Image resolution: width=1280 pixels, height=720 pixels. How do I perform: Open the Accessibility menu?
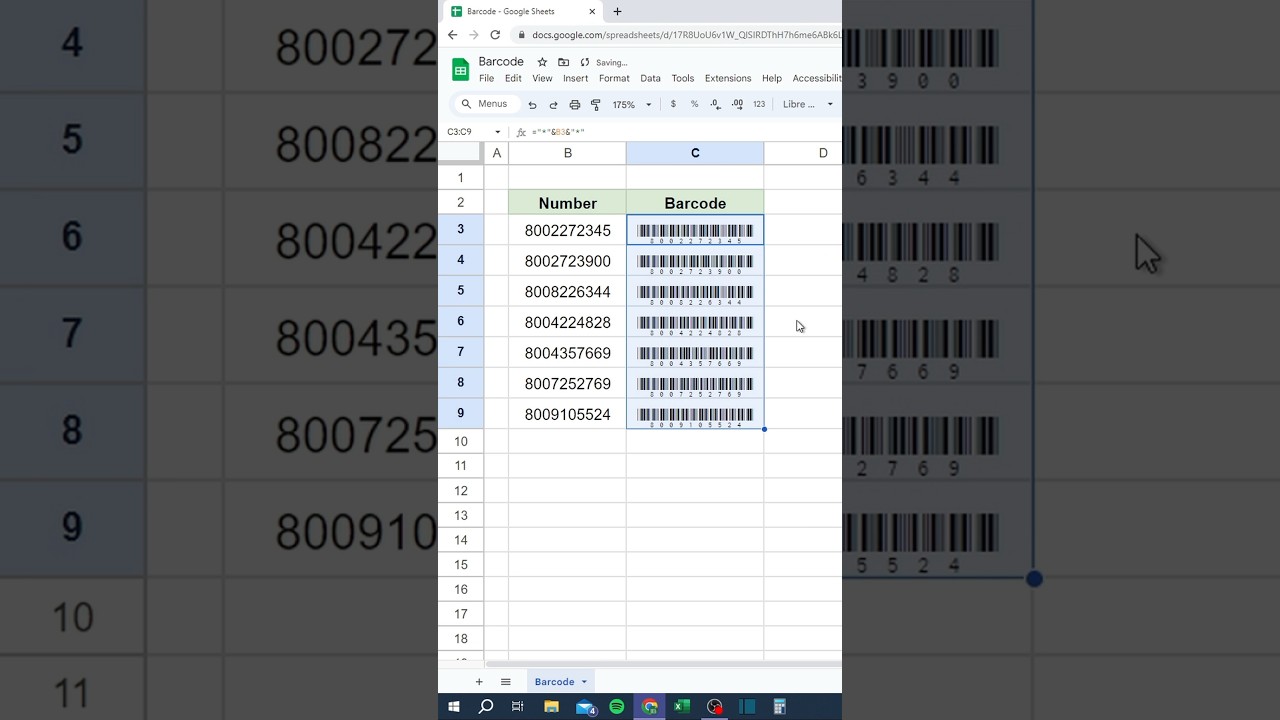[817, 78]
